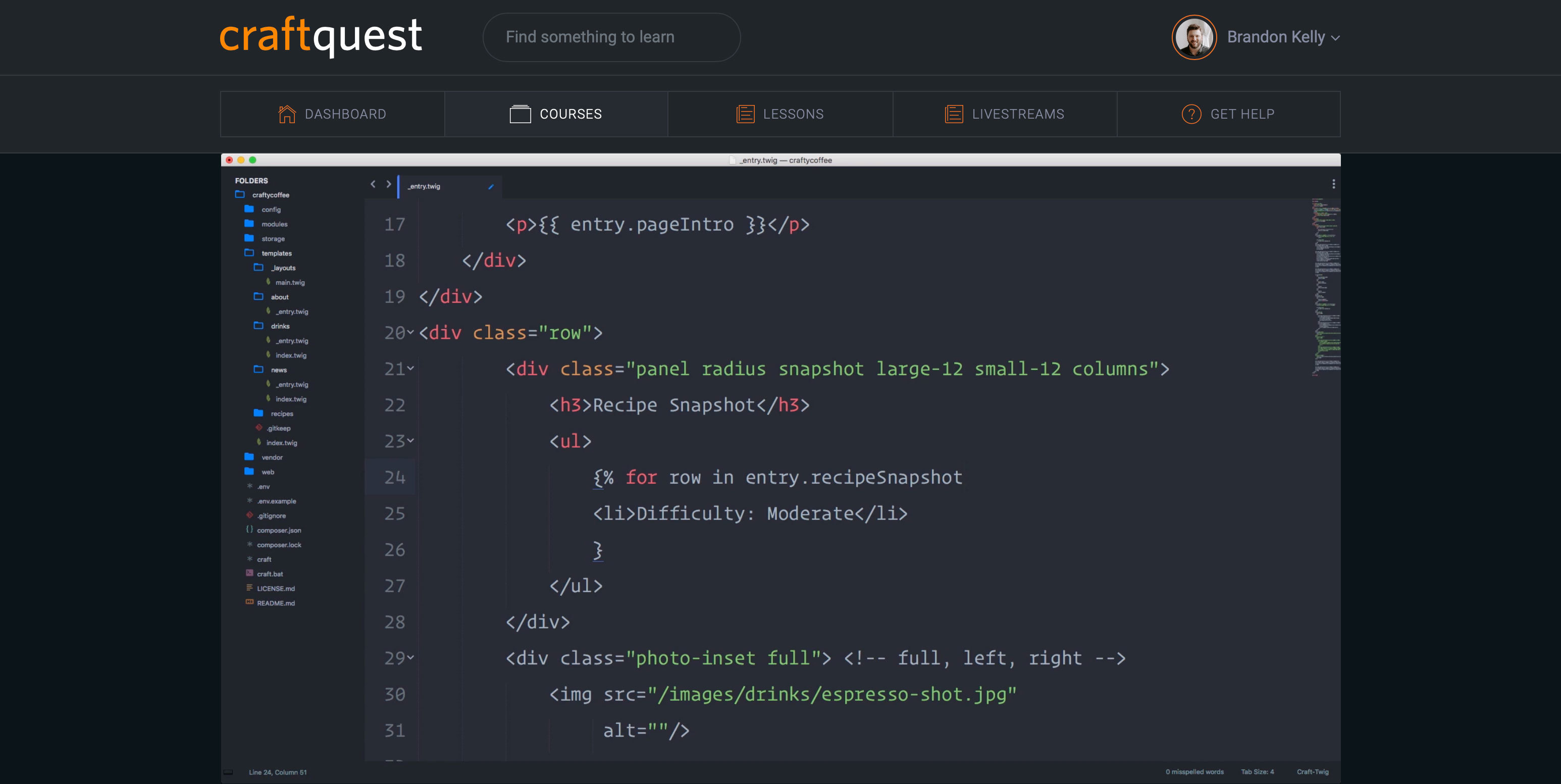Fold code at line 20 arrow
Screen dimensions: 1561x784
pyautogui.click(x=410, y=332)
